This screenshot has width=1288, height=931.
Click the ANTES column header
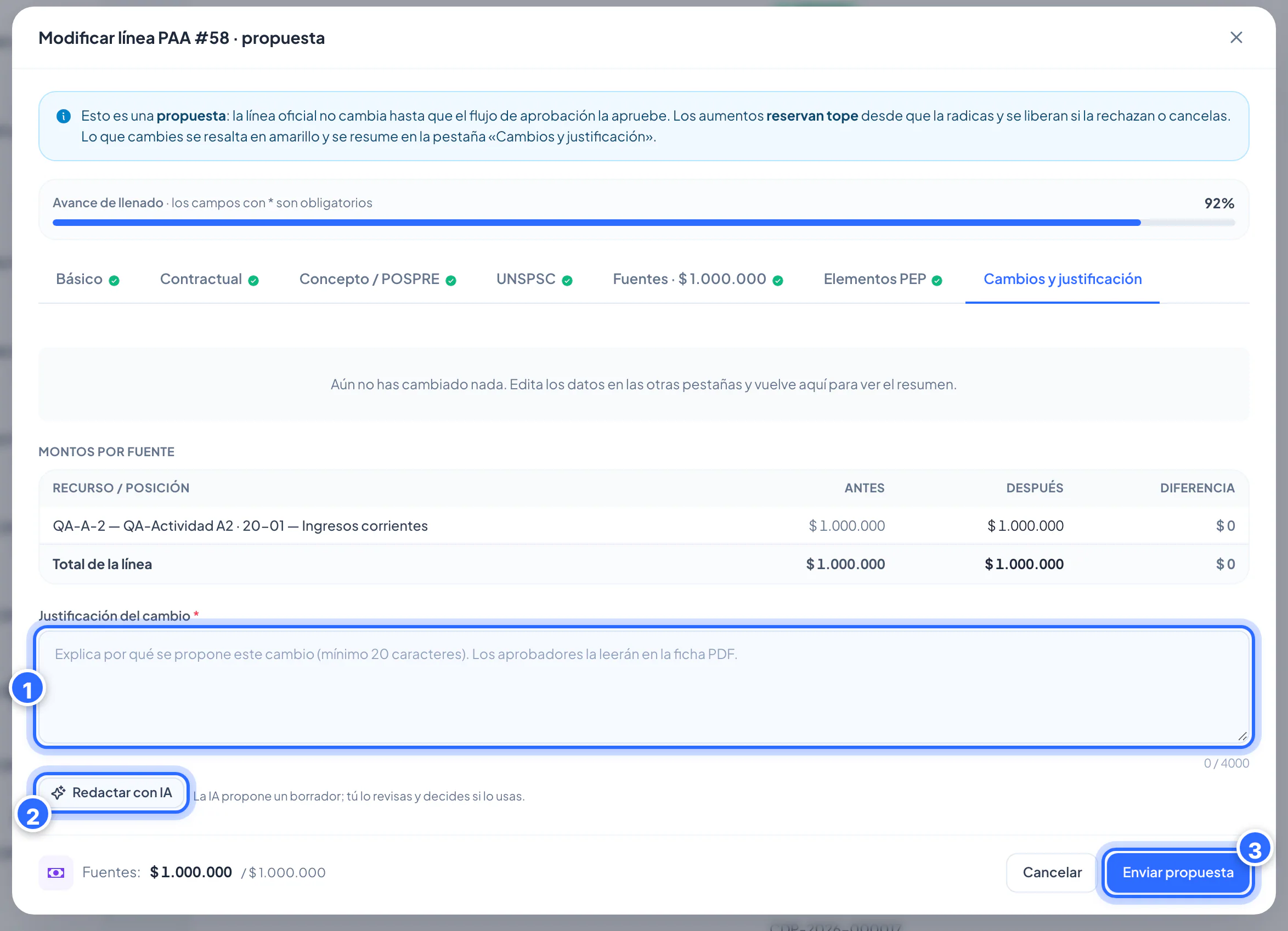(x=864, y=488)
